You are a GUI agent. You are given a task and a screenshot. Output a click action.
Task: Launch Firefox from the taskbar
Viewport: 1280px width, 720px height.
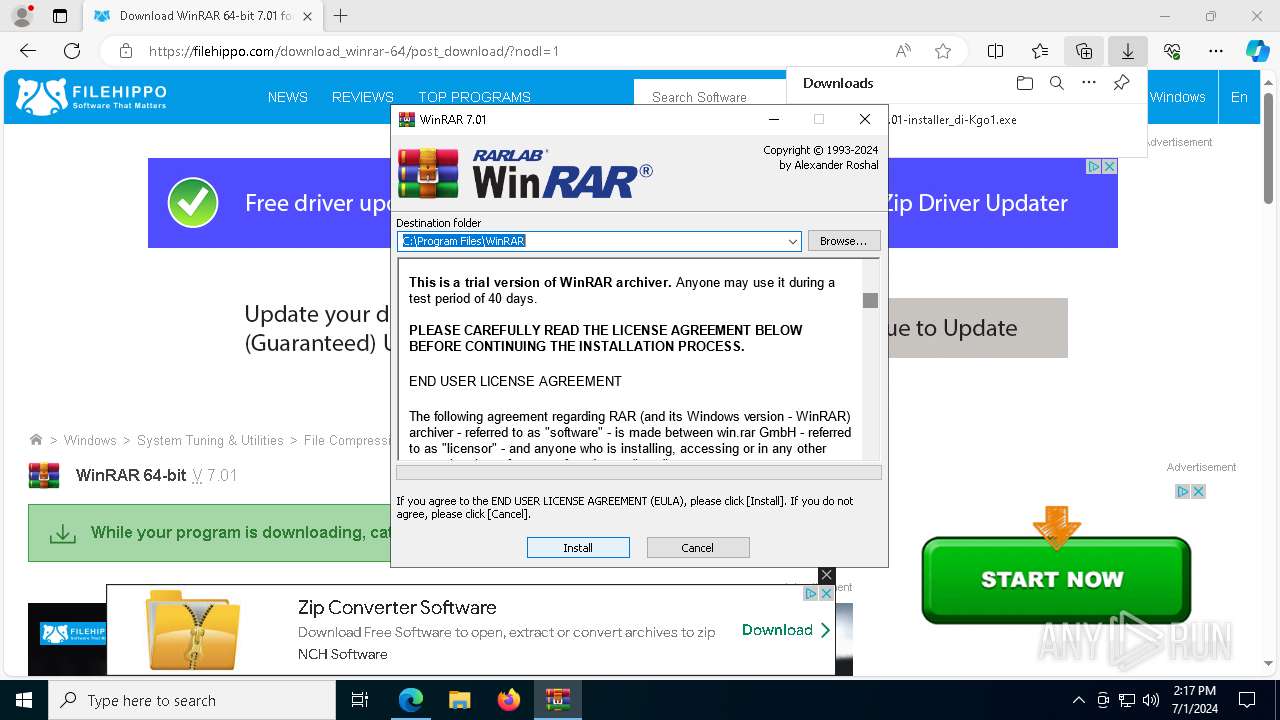coord(508,700)
